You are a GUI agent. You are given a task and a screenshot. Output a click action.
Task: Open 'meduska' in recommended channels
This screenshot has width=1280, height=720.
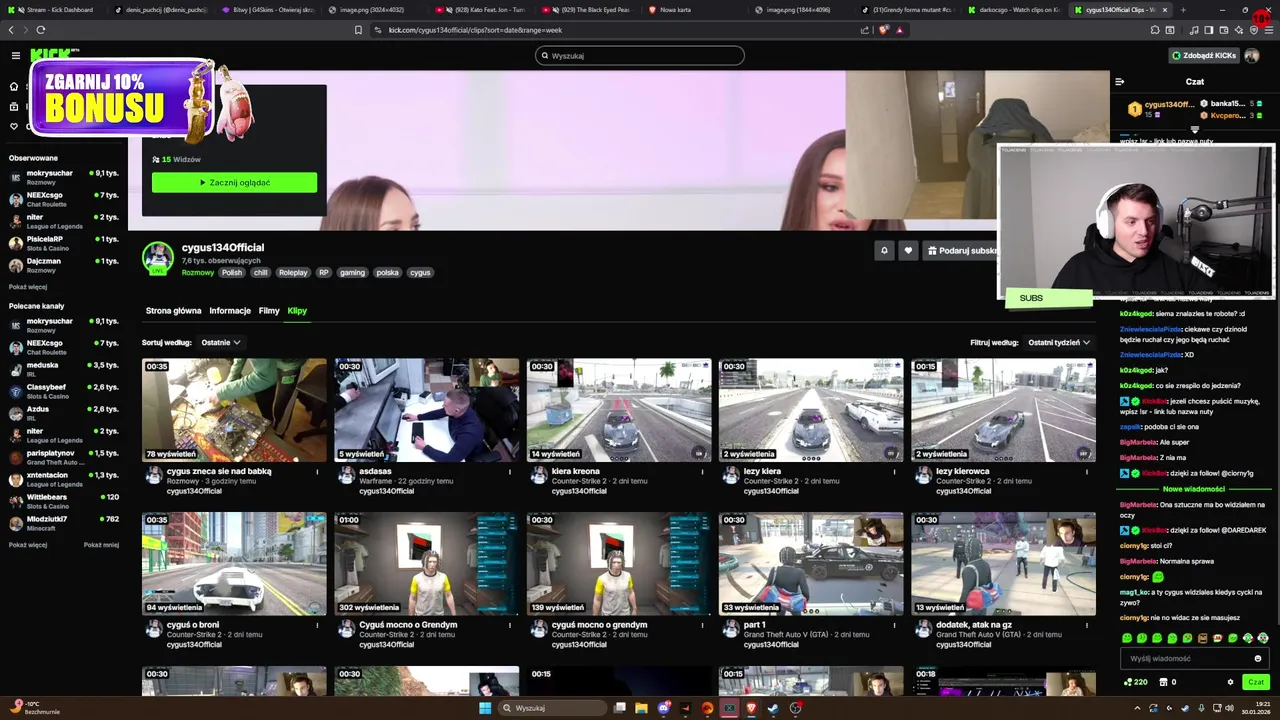point(64,369)
